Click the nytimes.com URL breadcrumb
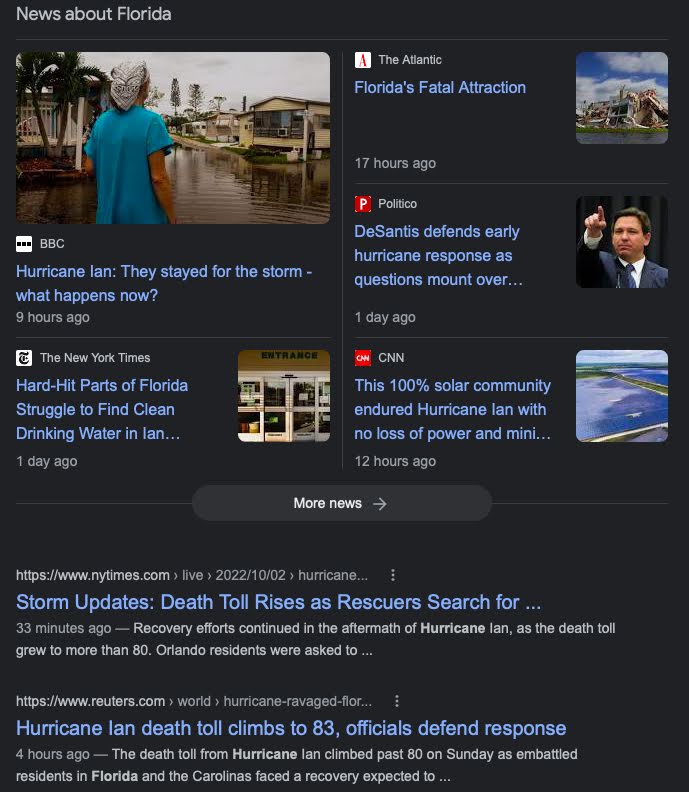Viewport: 689px width, 792px height. 192,575
